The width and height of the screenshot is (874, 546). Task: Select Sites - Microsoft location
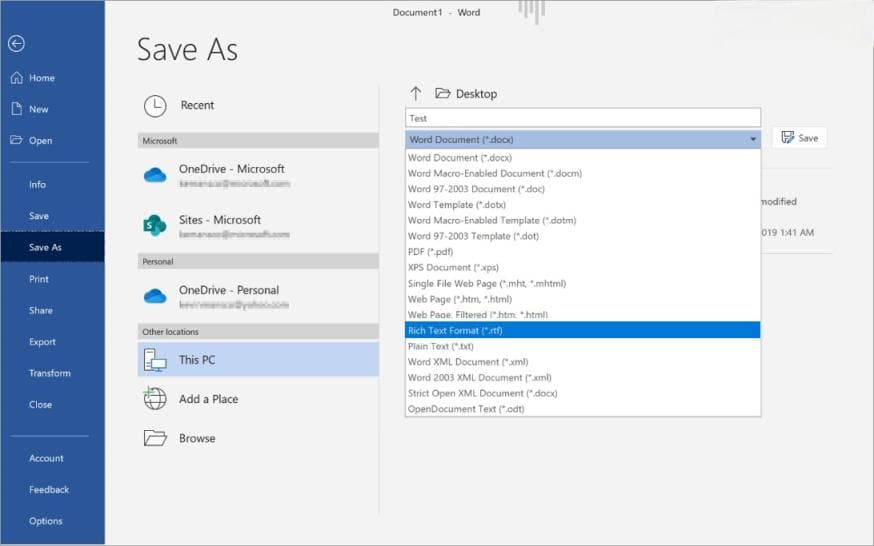tap(258, 226)
